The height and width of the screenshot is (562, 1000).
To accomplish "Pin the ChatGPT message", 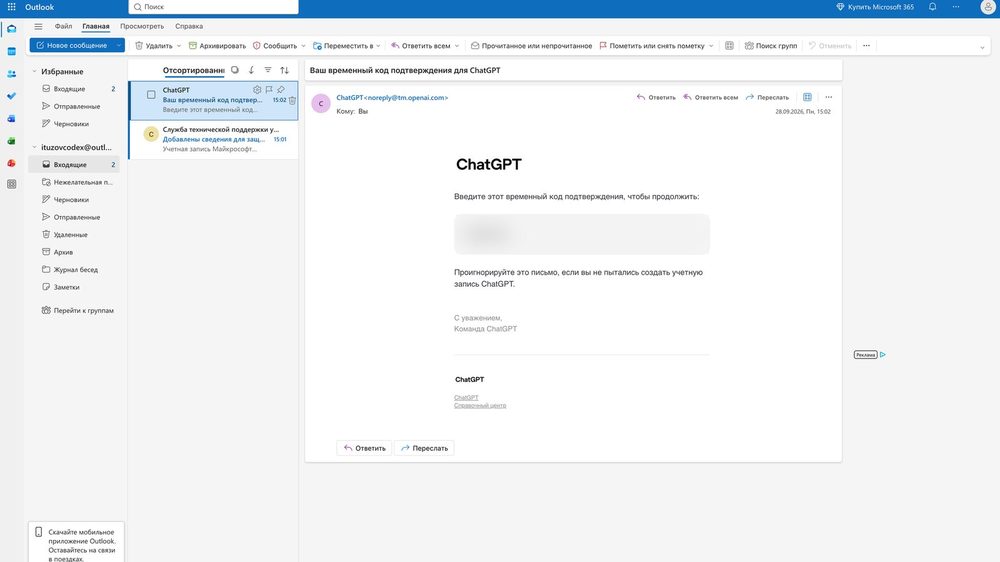I will (281, 90).
